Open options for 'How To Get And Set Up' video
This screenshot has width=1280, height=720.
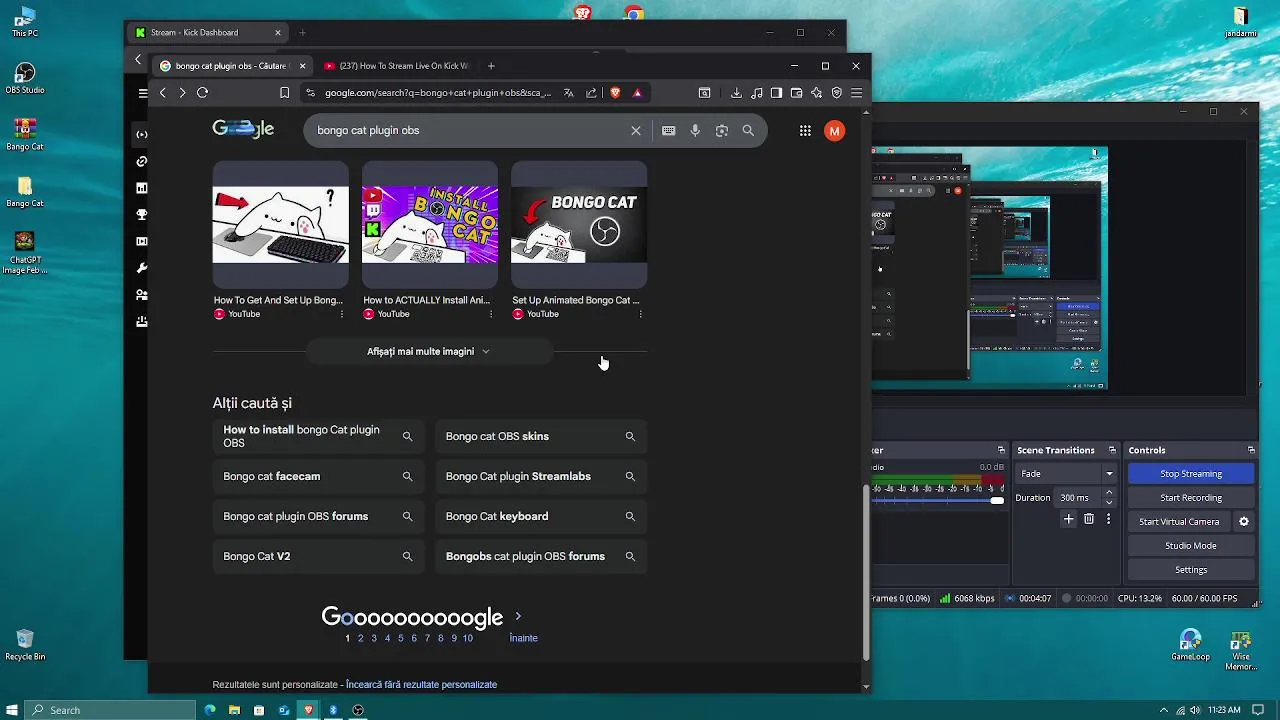pyautogui.click(x=342, y=314)
